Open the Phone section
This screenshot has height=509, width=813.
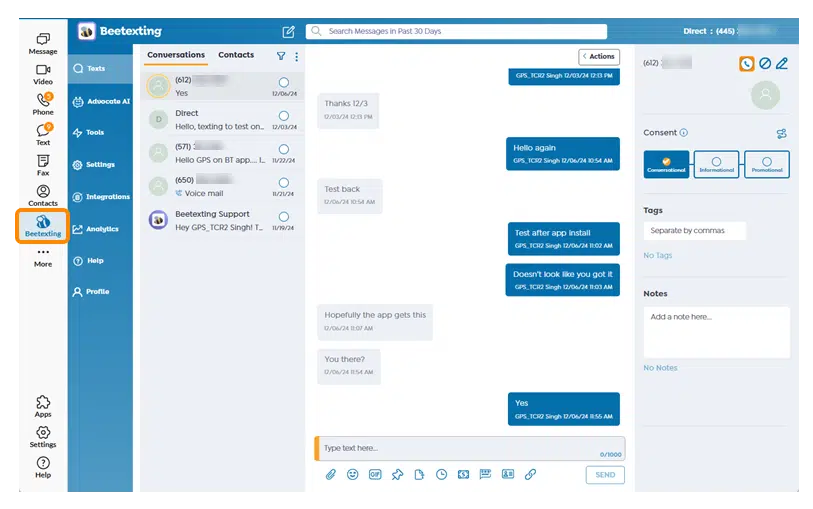click(43, 105)
